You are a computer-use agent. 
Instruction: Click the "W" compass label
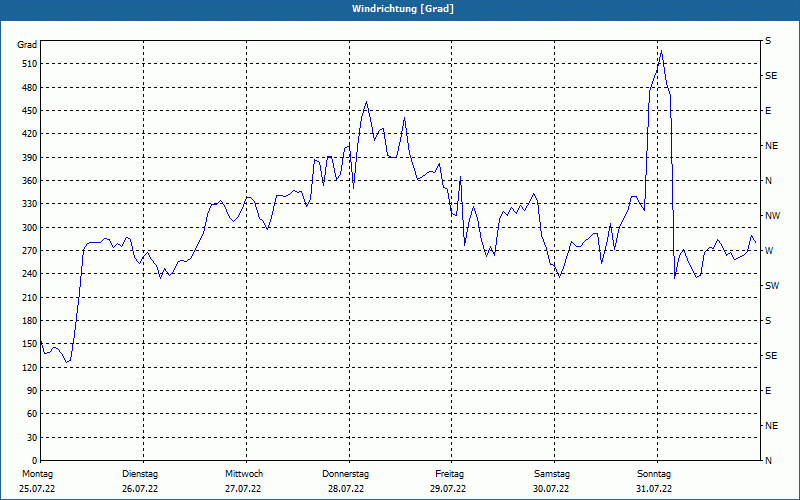(768, 251)
